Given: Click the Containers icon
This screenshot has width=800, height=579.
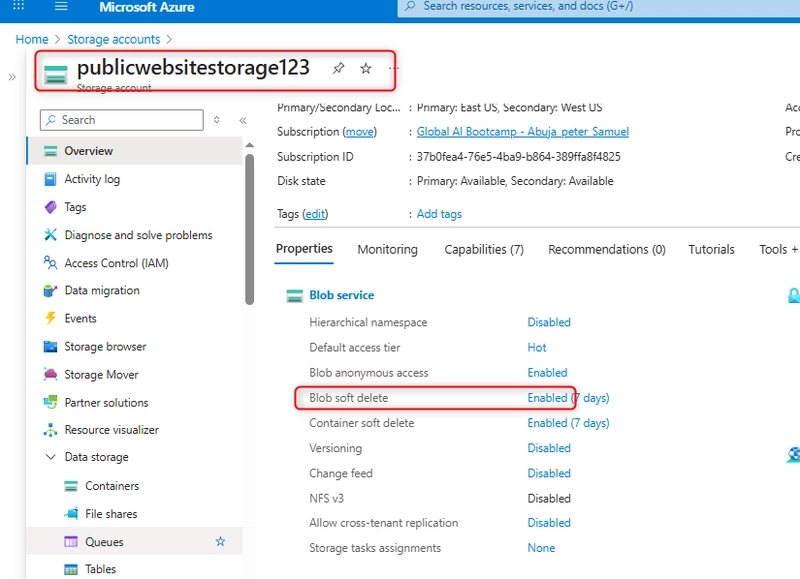Looking at the screenshot, I should (x=71, y=486).
